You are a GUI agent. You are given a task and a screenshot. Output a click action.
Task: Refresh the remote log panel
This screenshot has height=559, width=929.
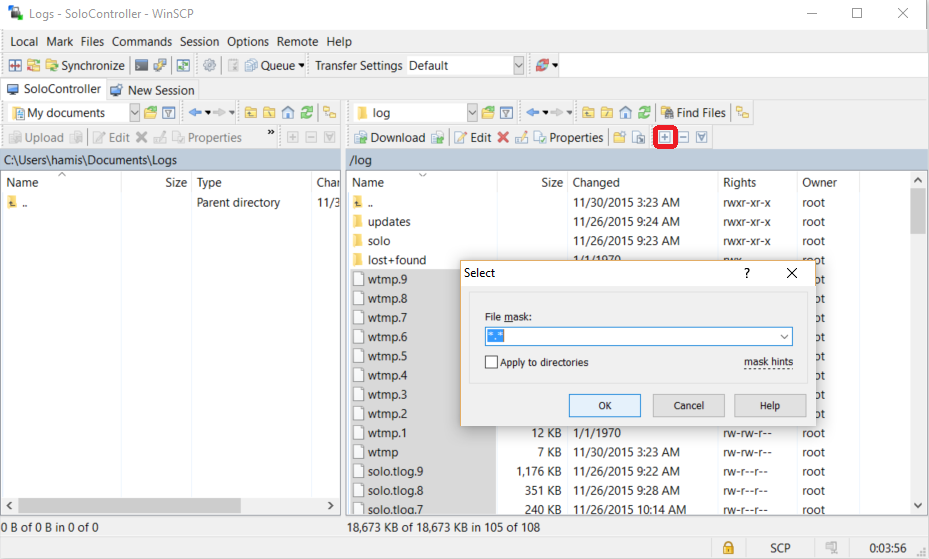(644, 113)
